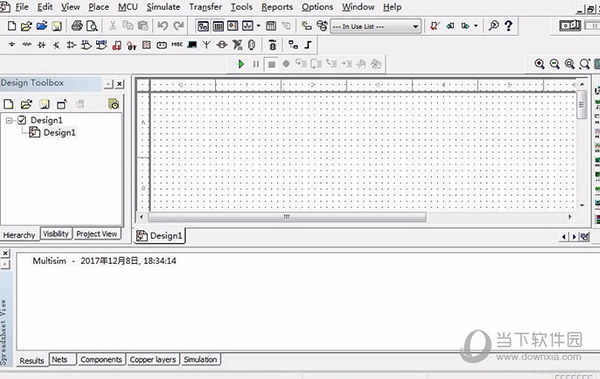The width and height of the screenshot is (600, 379).
Task: Collapse the Design1 root tree node
Action: coord(9,121)
